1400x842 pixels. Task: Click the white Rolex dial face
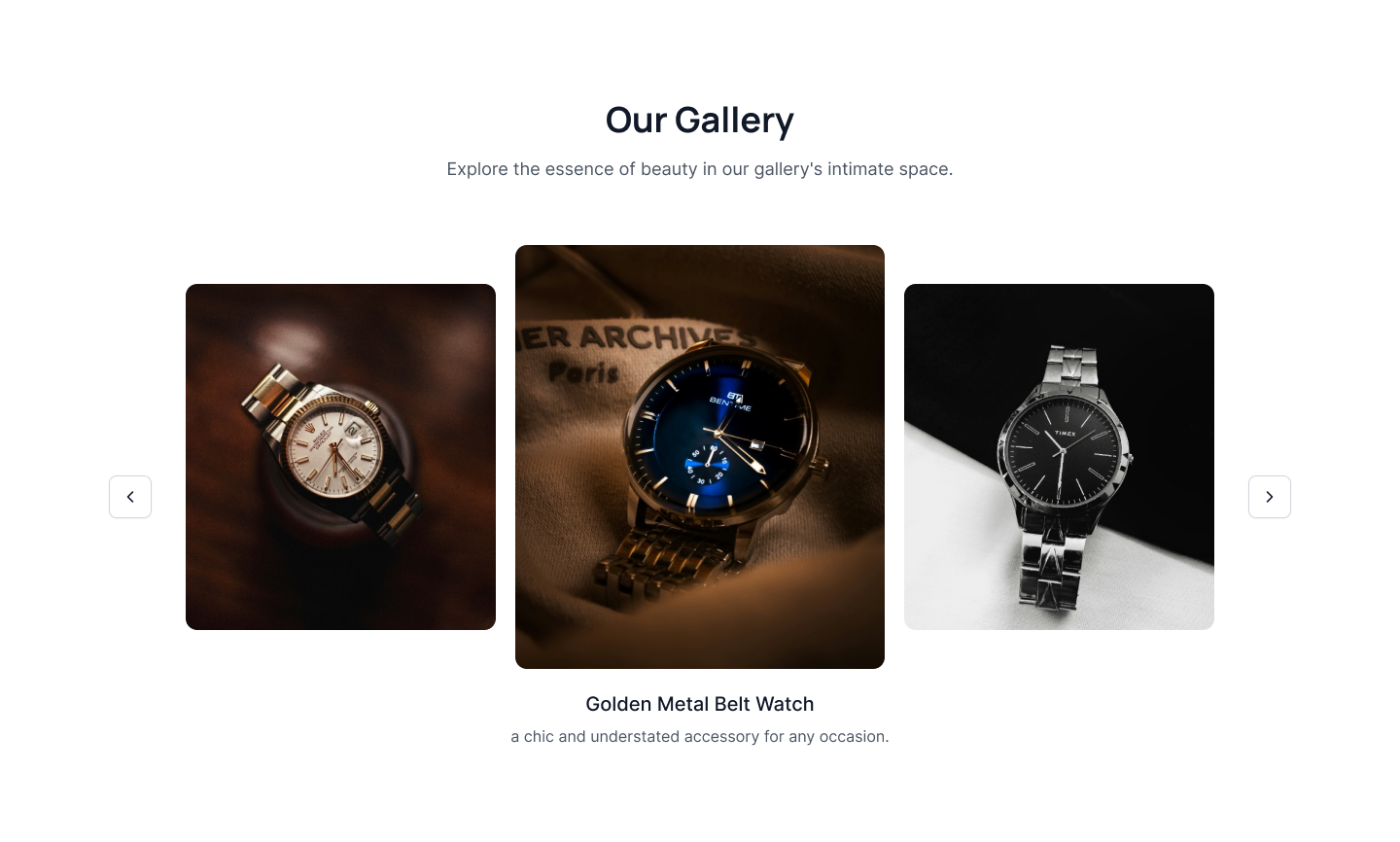(x=332, y=452)
